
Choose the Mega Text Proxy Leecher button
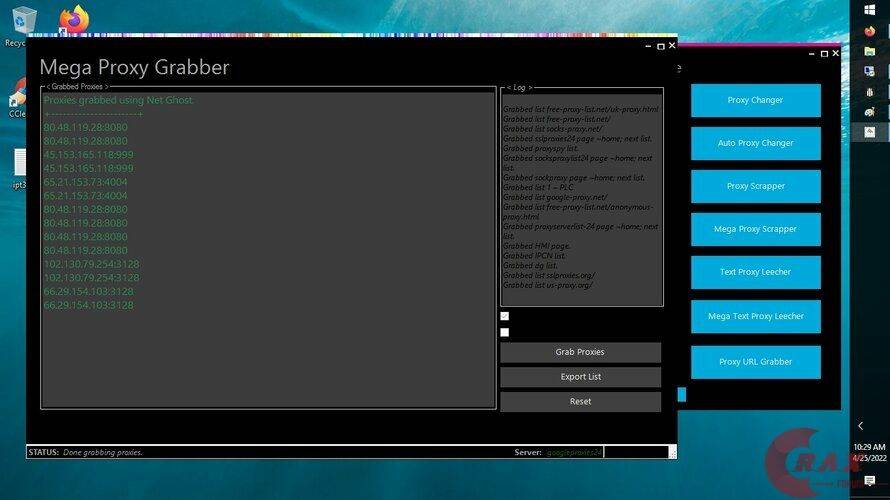(x=755, y=316)
